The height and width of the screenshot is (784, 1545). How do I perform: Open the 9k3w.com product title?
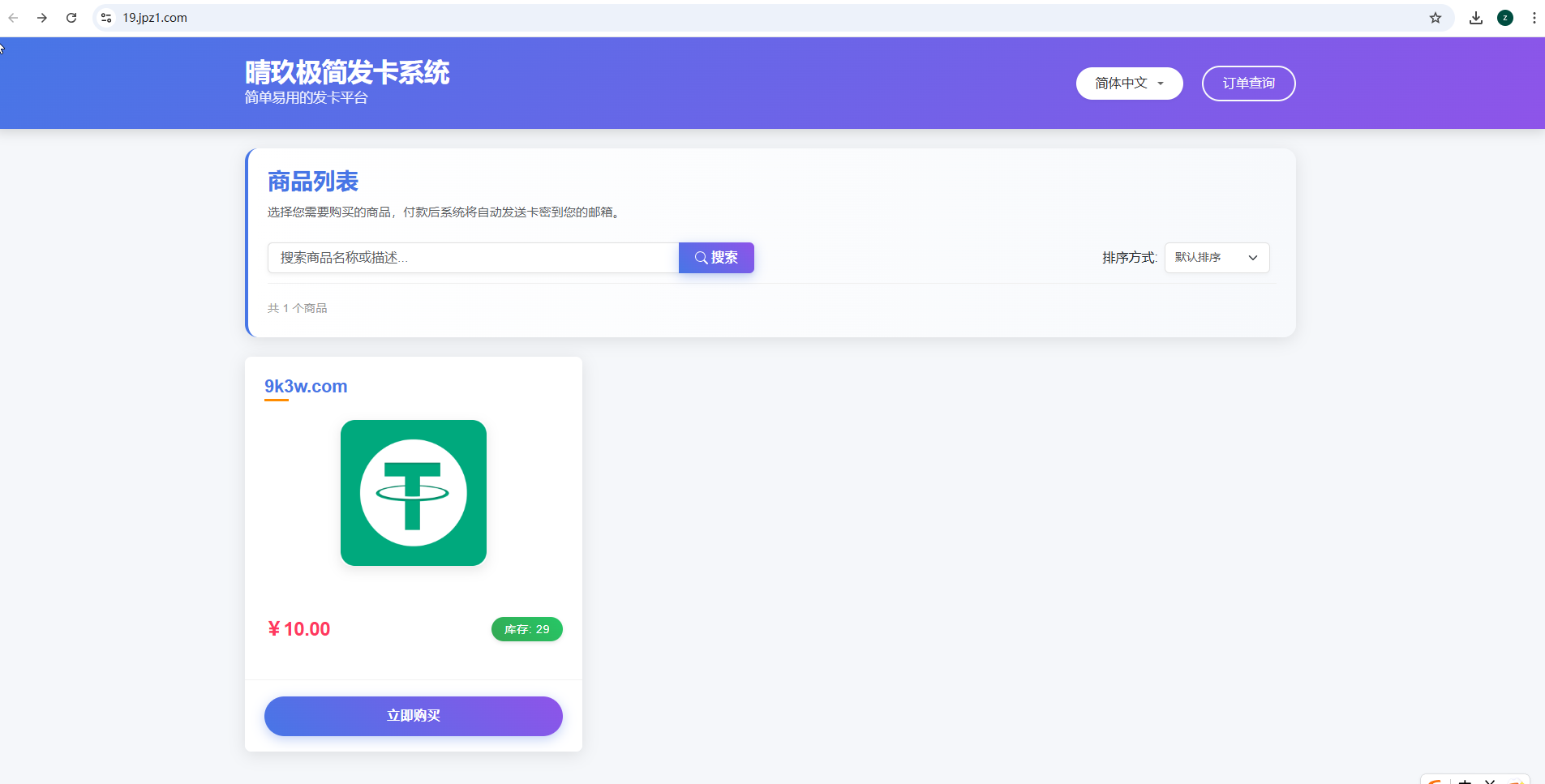(306, 387)
